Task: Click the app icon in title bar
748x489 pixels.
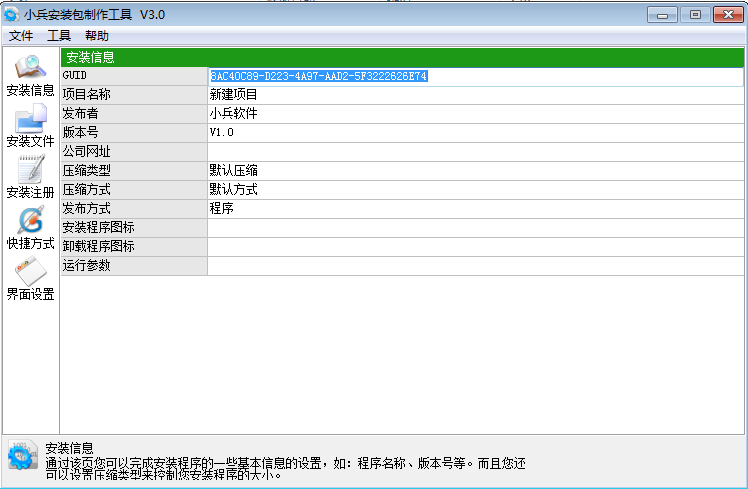Action: tap(12, 14)
